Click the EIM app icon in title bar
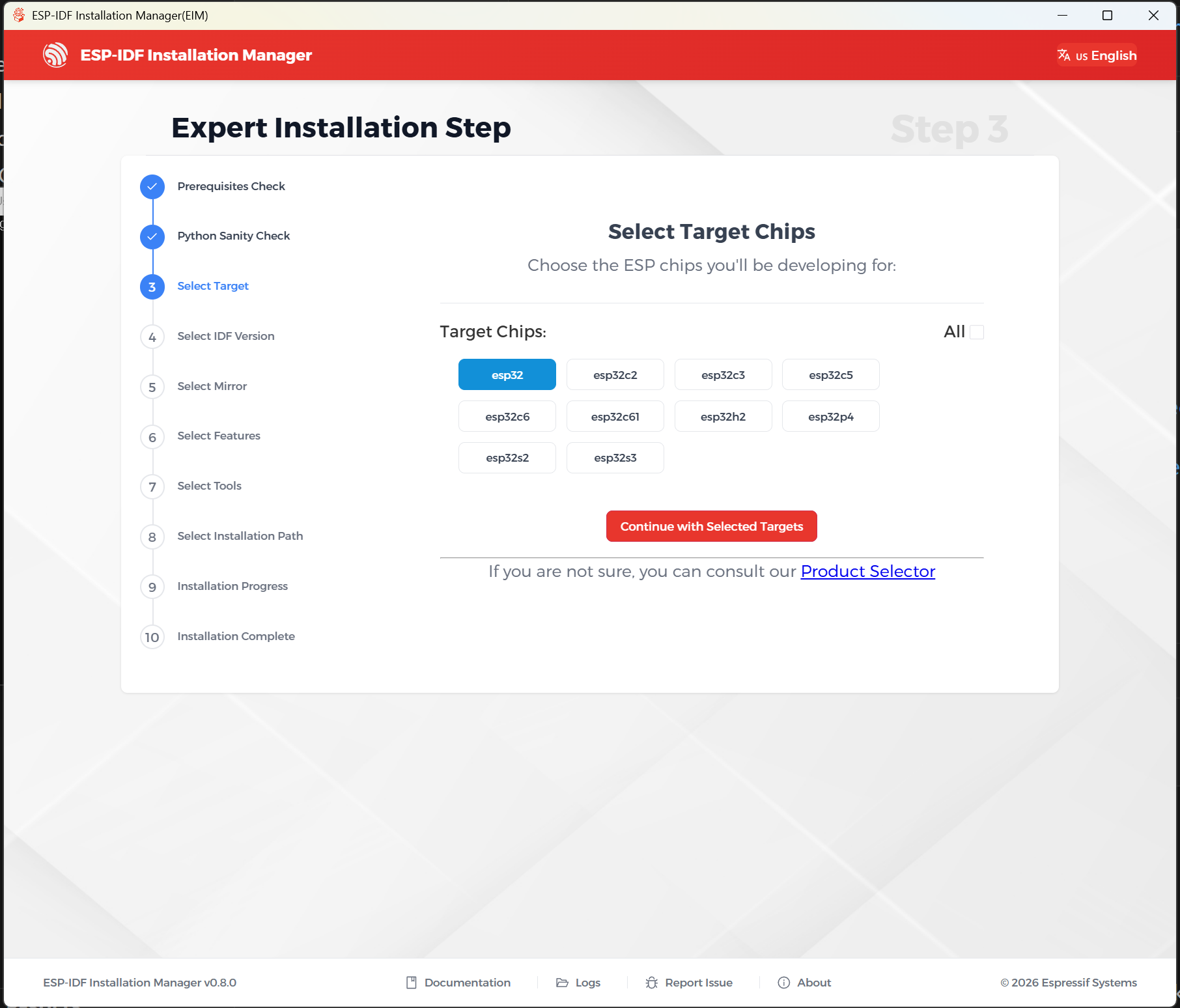 [x=19, y=15]
